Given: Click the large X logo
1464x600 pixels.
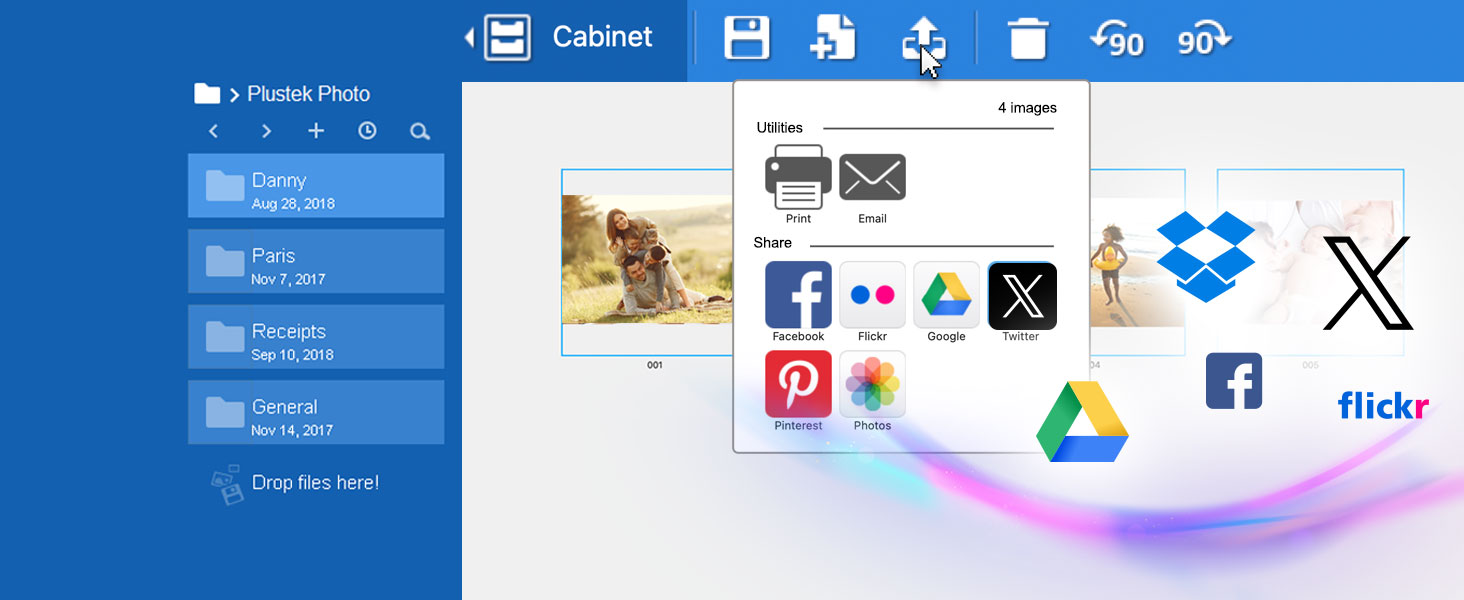Looking at the screenshot, I should (x=1368, y=283).
